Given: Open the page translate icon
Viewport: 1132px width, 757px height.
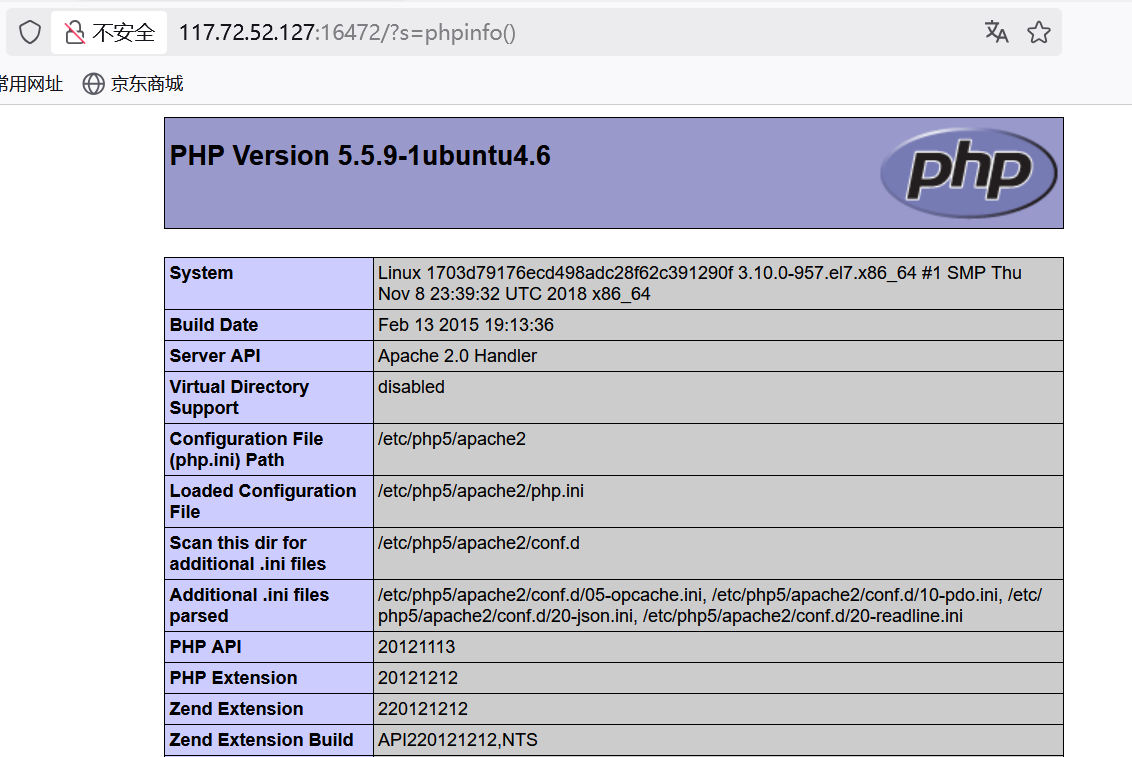Looking at the screenshot, I should pyautogui.click(x=996, y=31).
